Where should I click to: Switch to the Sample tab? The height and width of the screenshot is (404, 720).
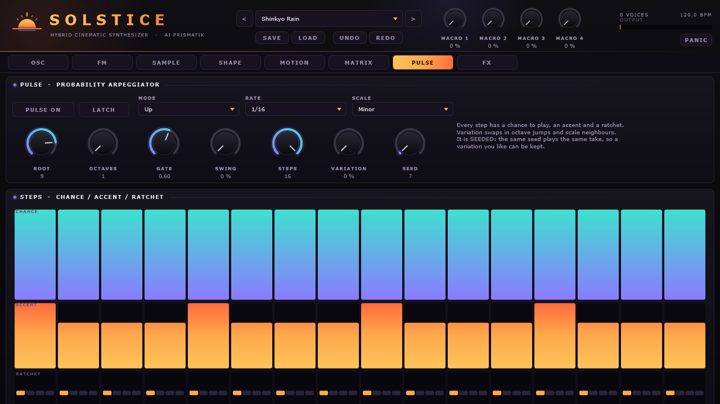[166, 62]
